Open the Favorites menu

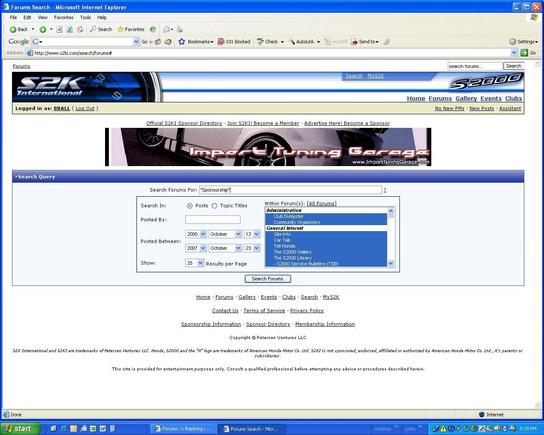click(63, 17)
